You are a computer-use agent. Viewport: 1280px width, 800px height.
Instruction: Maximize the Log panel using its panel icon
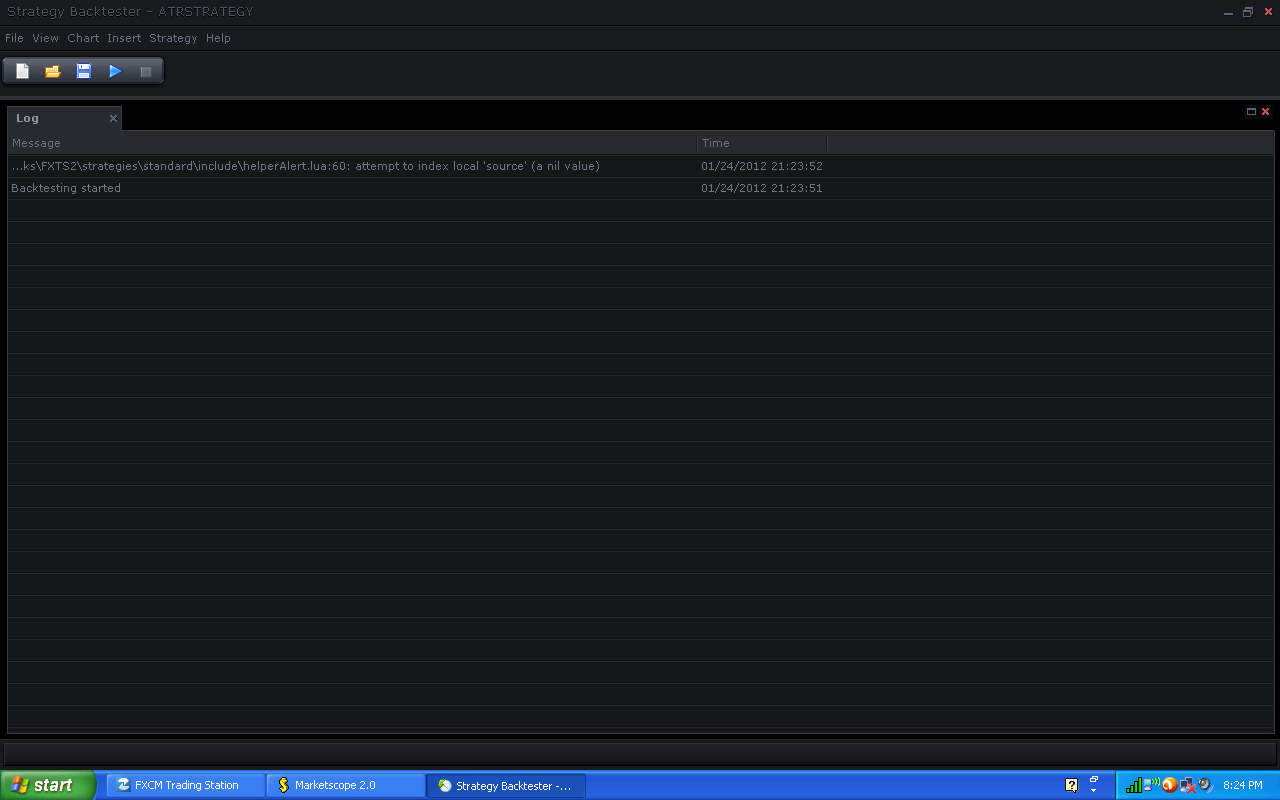pos(1251,112)
